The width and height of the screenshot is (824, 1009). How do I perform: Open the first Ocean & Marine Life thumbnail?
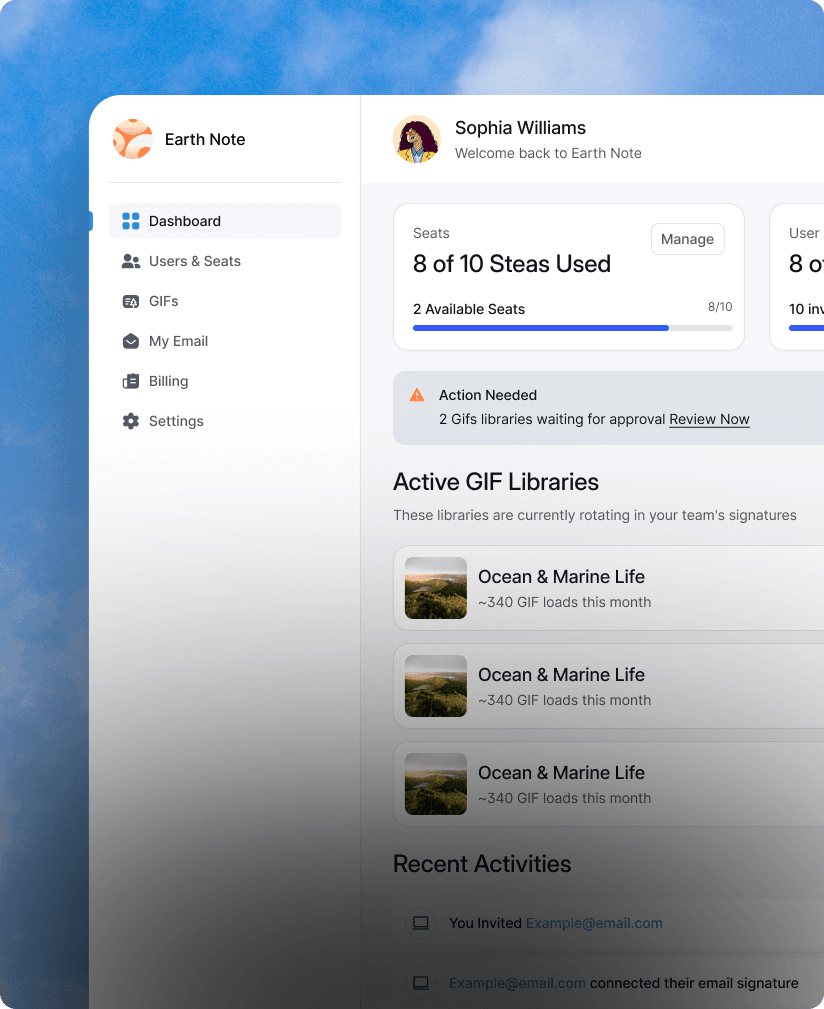tap(436, 588)
